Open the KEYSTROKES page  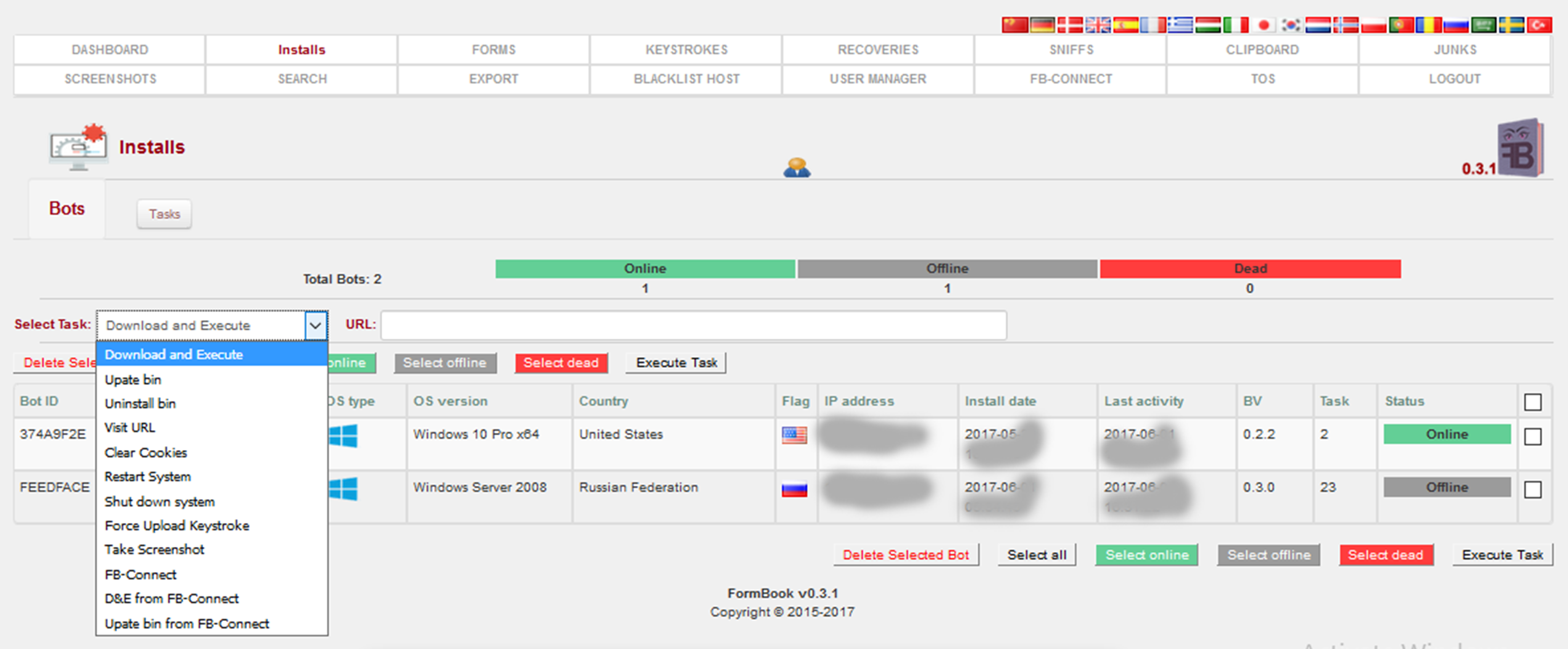coord(686,50)
